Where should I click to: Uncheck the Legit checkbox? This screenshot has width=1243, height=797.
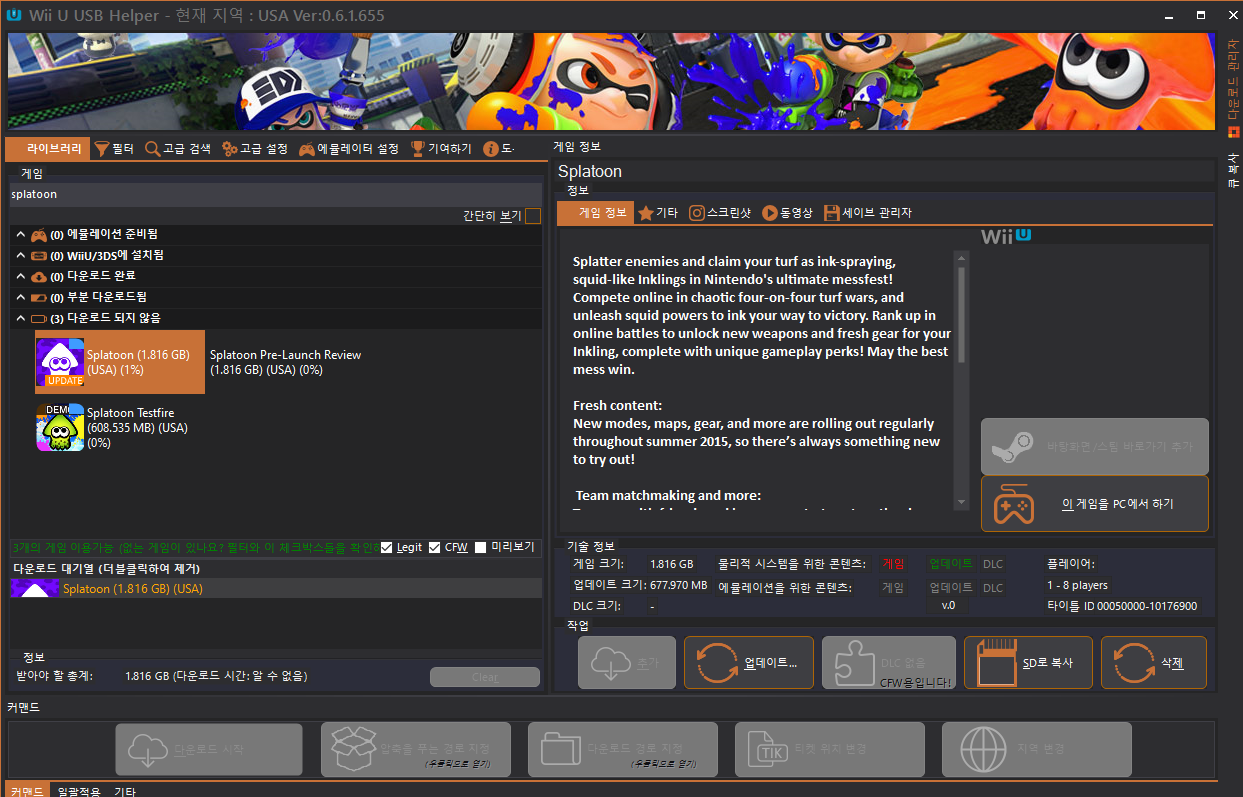[387, 547]
